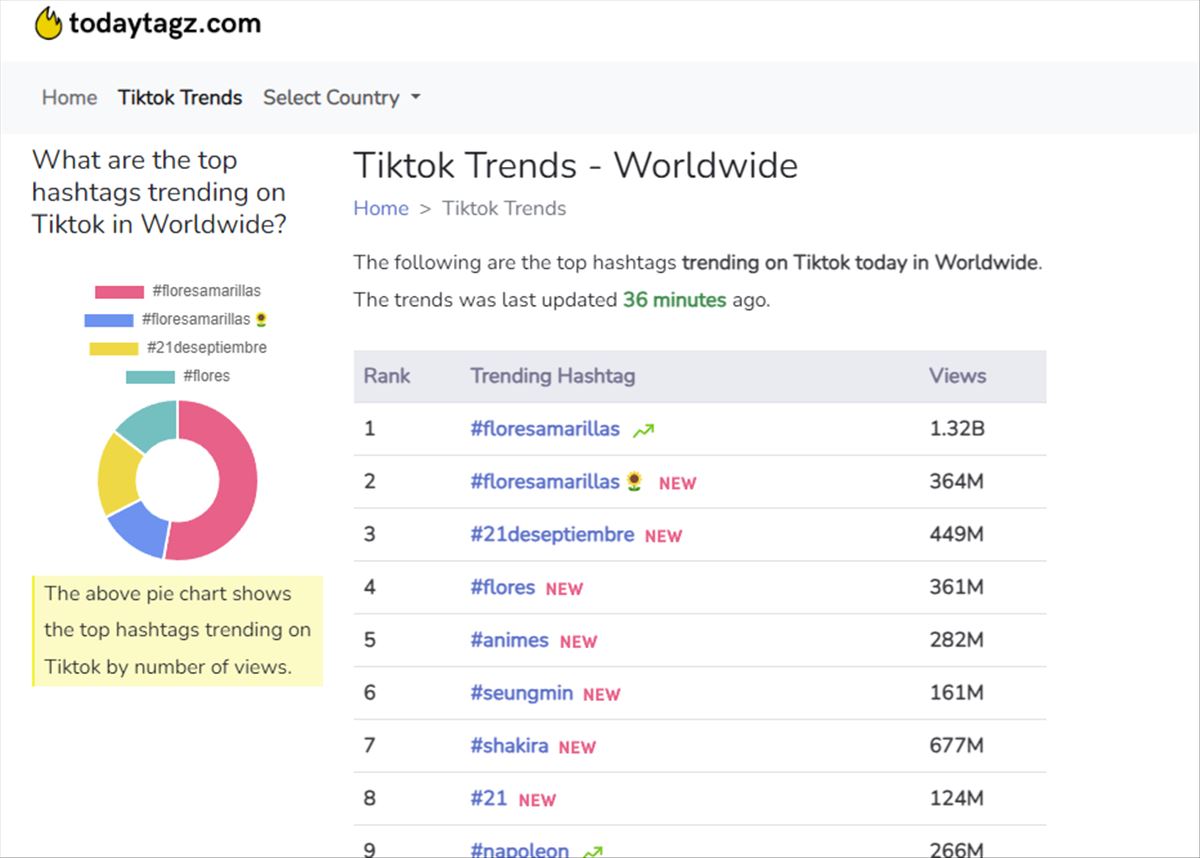This screenshot has height=858, width=1200.
Task: Click the green trending arrow beside #napoleon
Action: [x=592, y=852]
